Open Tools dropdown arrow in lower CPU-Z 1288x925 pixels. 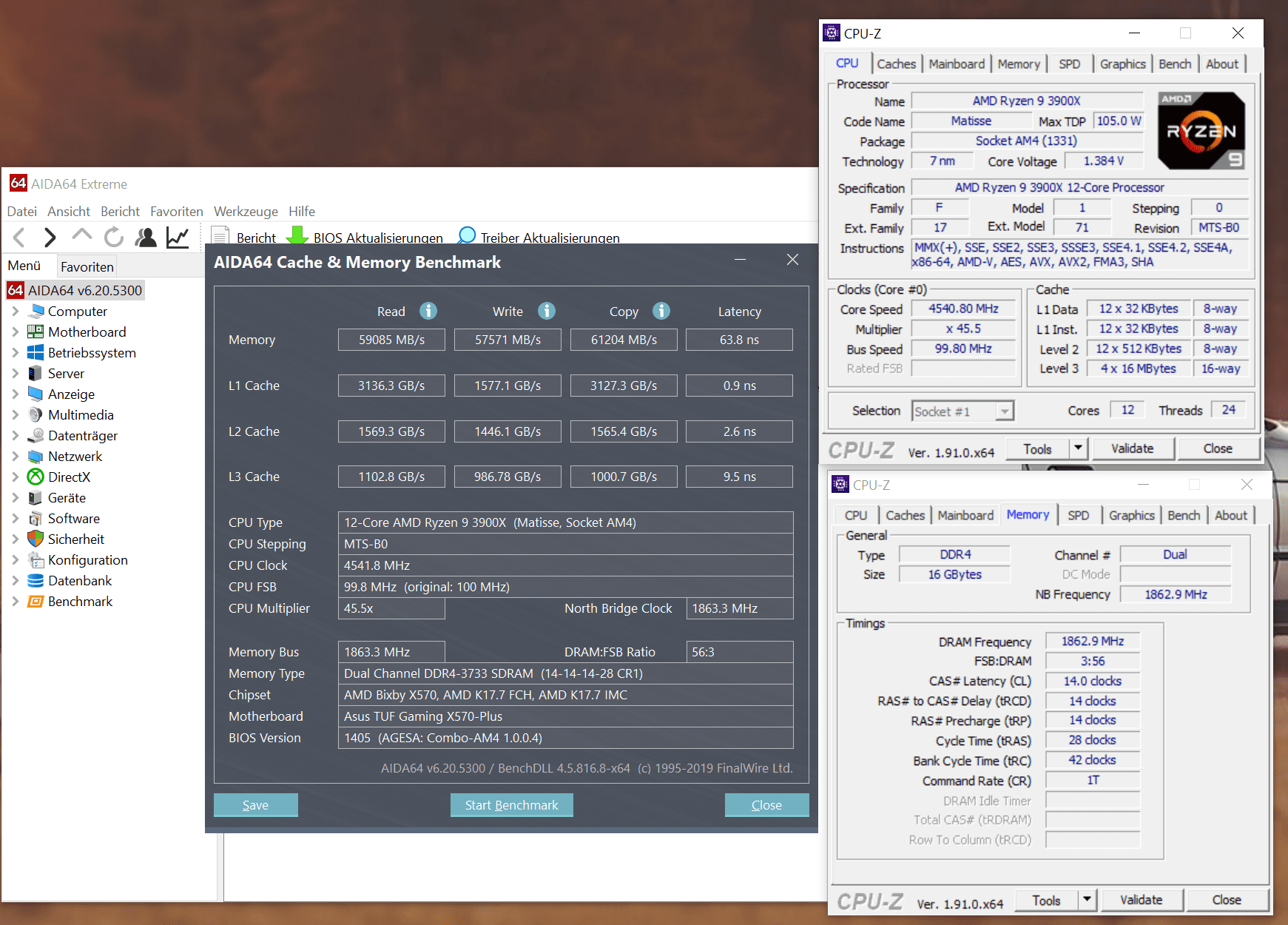[1087, 900]
